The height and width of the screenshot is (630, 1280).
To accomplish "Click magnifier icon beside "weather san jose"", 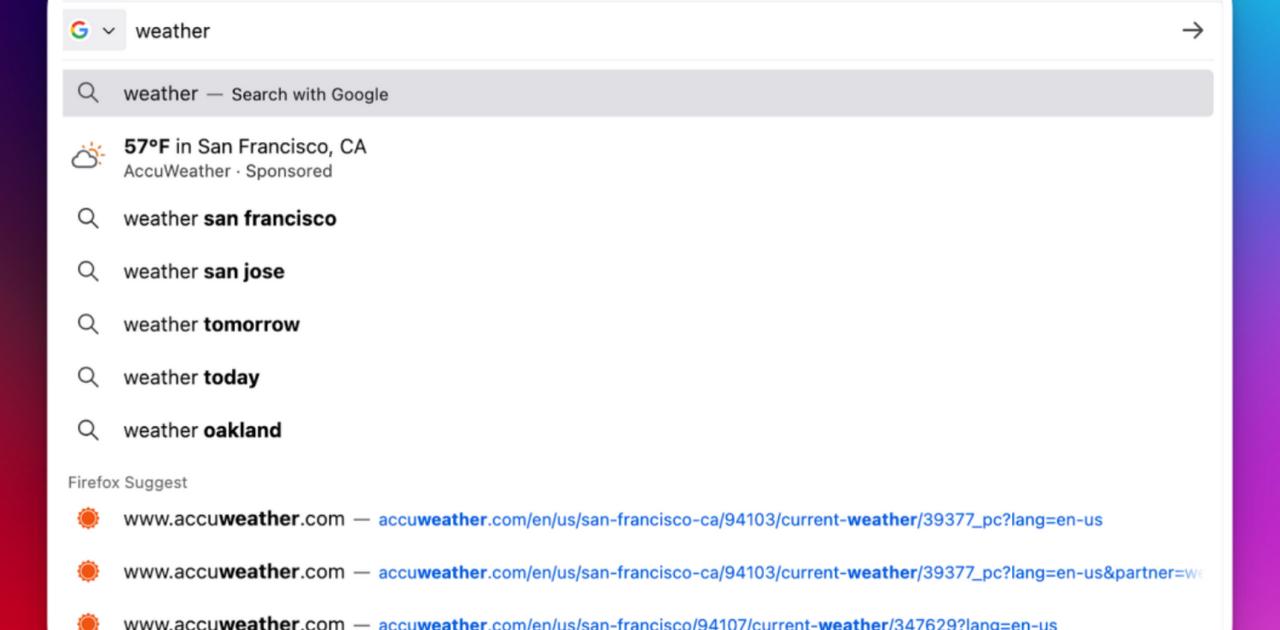I will 88,271.
